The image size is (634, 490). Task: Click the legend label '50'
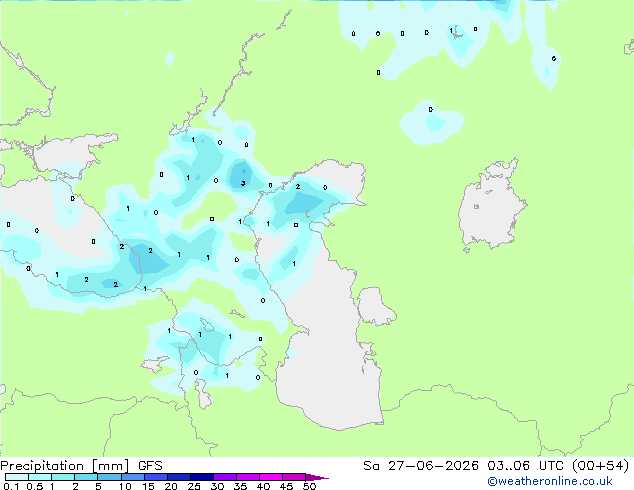[309, 486]
